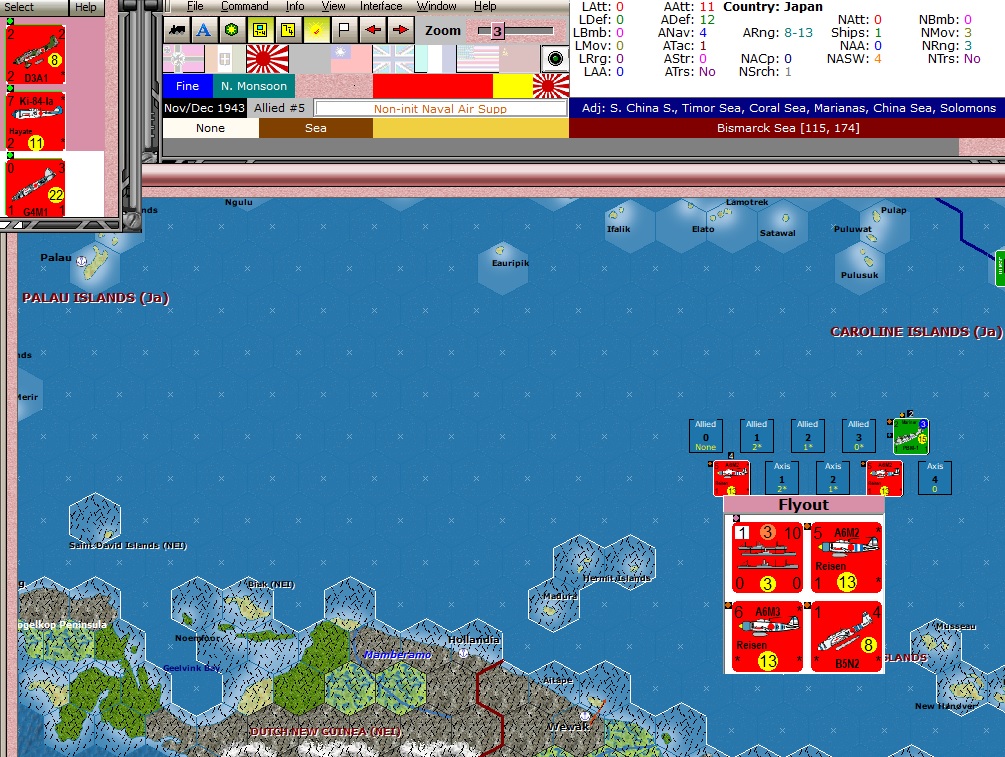Click the Allied 0 sea box section
The width and height of the screenshot is (1005, 757).
tap(706, 436)
